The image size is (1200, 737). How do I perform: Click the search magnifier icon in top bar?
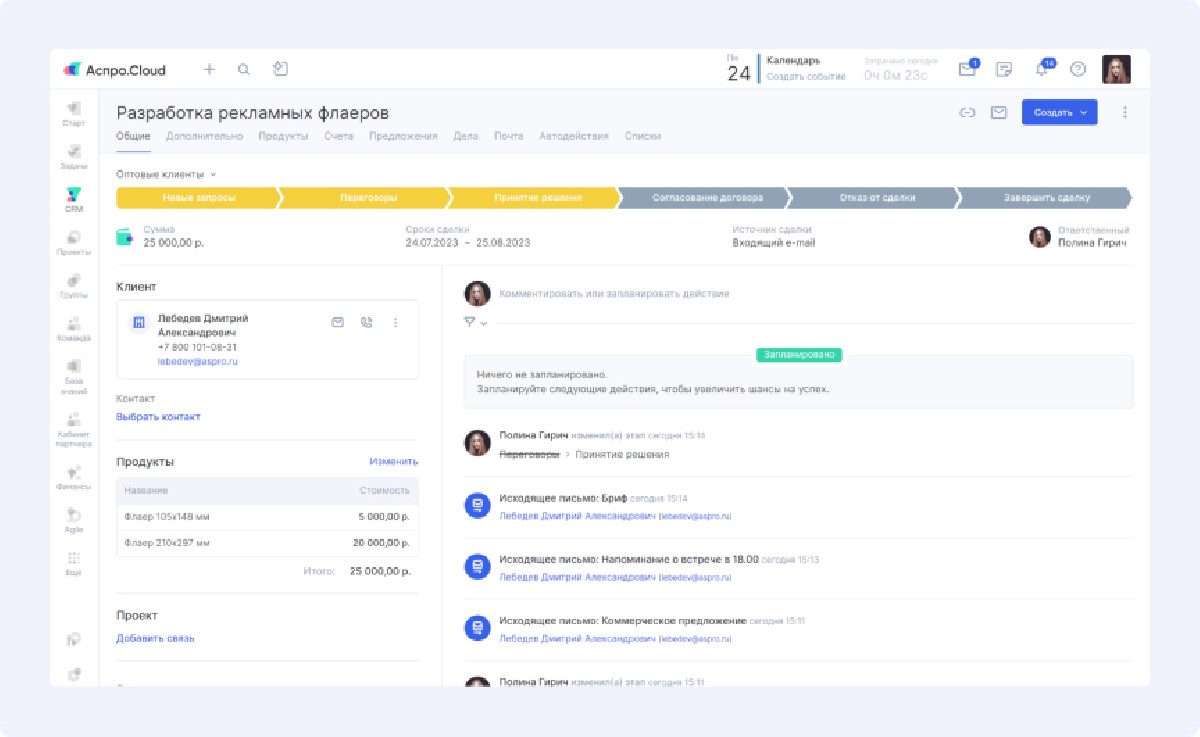point(243,70)
